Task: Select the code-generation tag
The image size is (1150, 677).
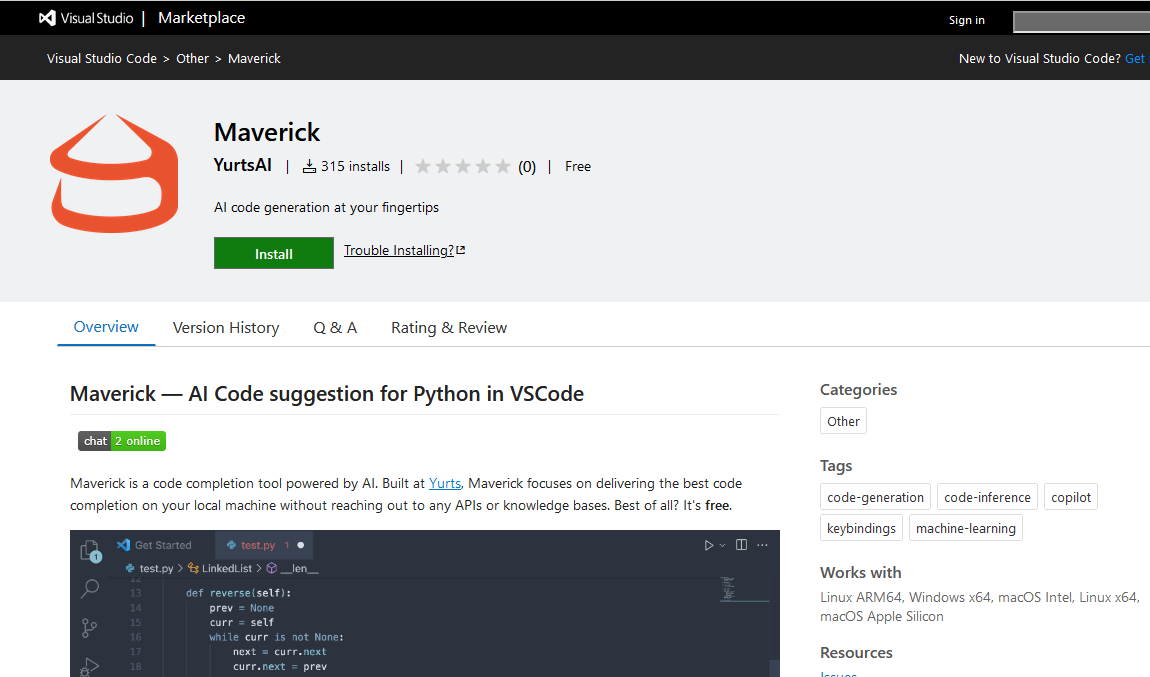Action: pos(875,497)
